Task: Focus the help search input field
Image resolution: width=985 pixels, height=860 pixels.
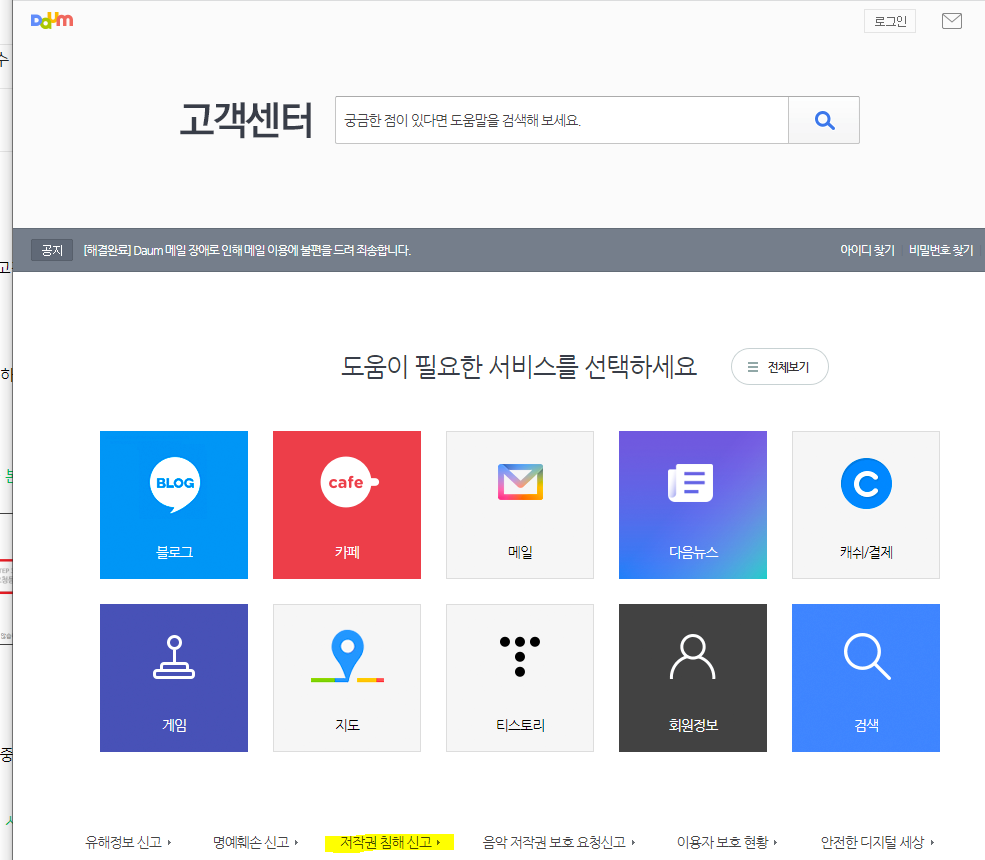Action: [562, 120]
